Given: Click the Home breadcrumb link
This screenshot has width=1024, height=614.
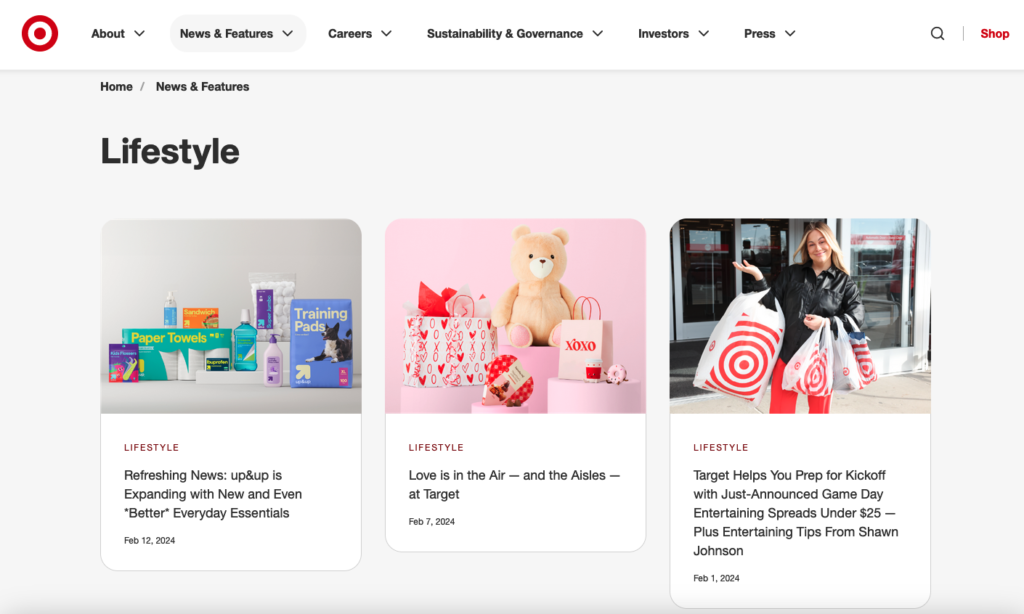Looking at the screenshot, I should point(116,86).
